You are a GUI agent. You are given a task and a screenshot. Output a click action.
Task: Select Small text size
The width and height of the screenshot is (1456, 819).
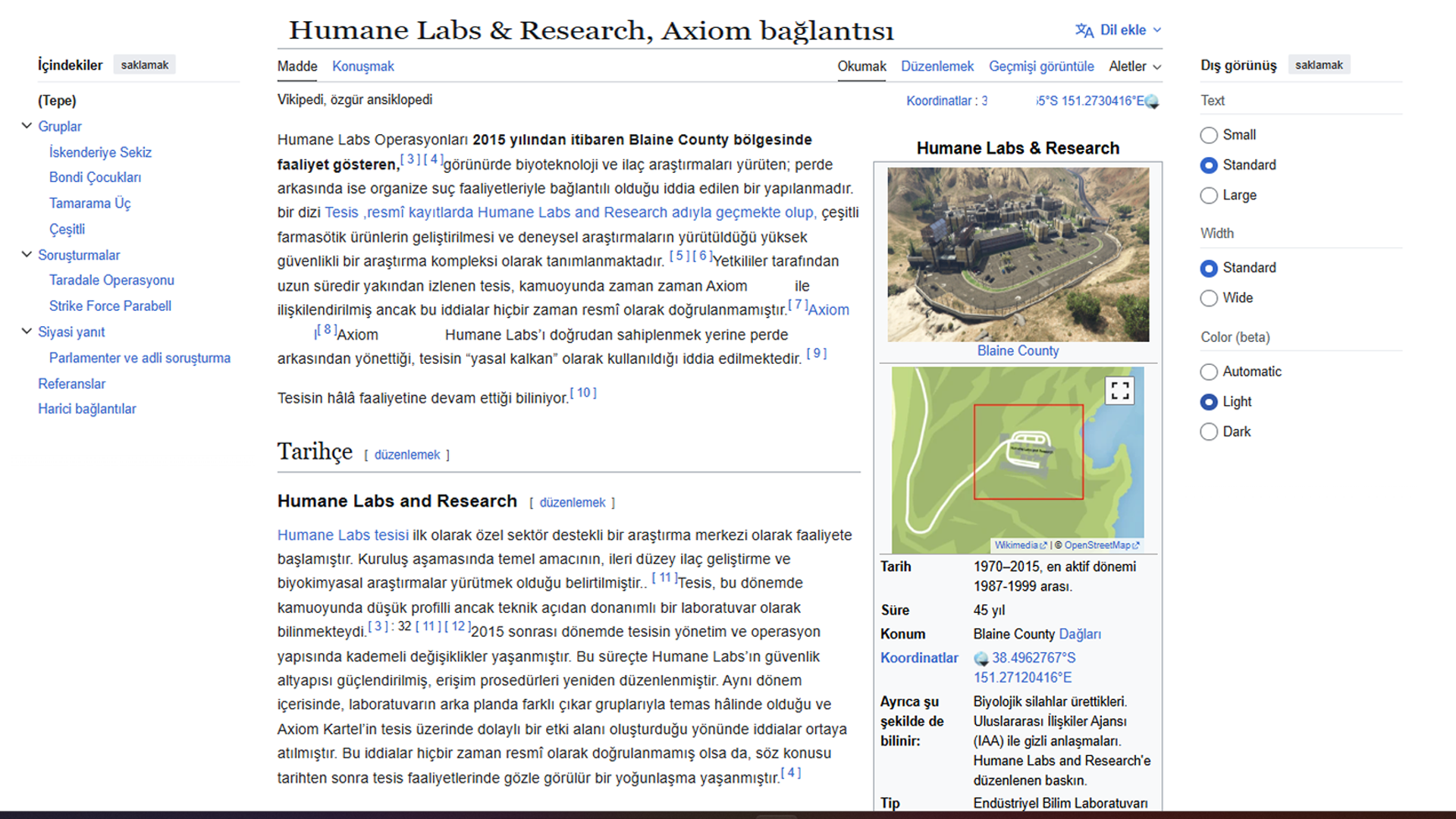1209,135
